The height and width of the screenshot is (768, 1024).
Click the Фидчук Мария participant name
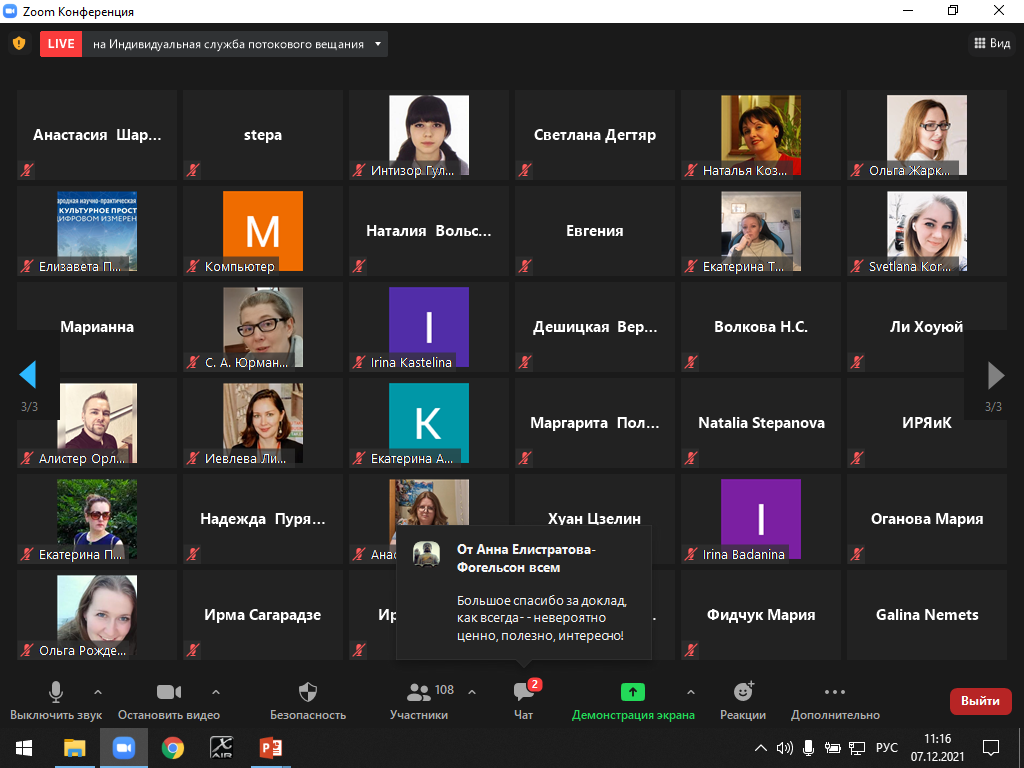pos(761,615)
